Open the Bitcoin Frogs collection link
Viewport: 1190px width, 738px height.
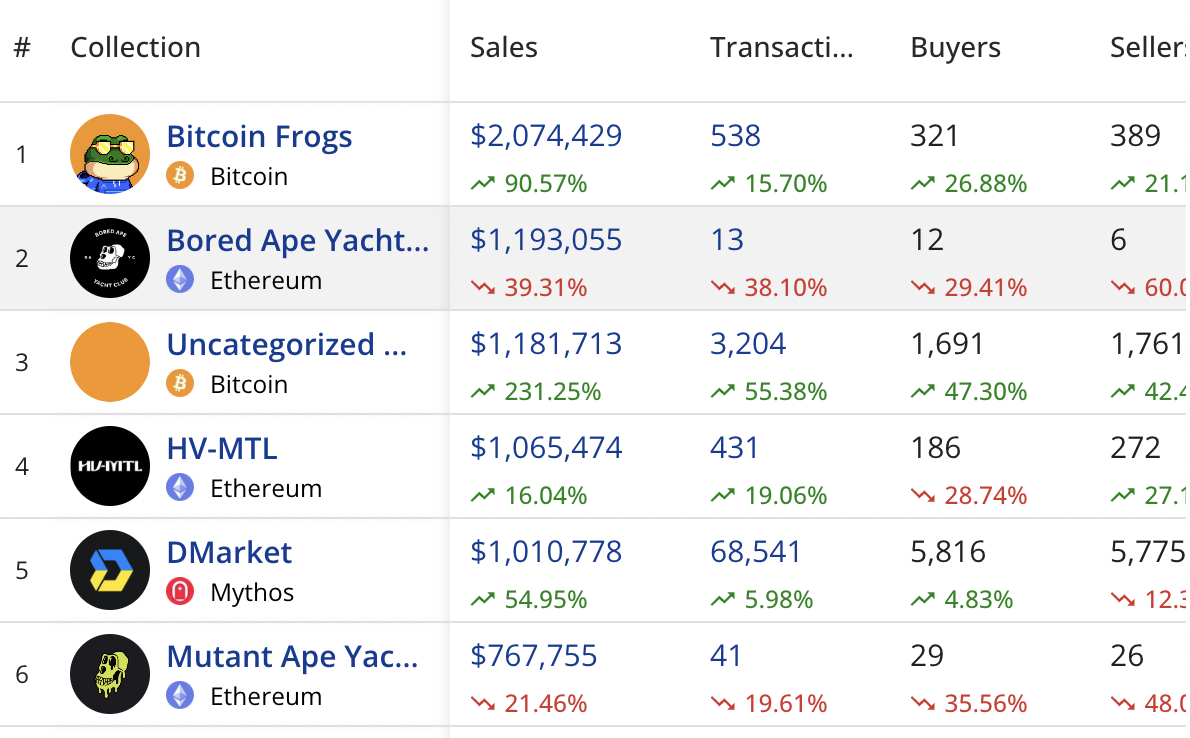(x=259, y=136)
